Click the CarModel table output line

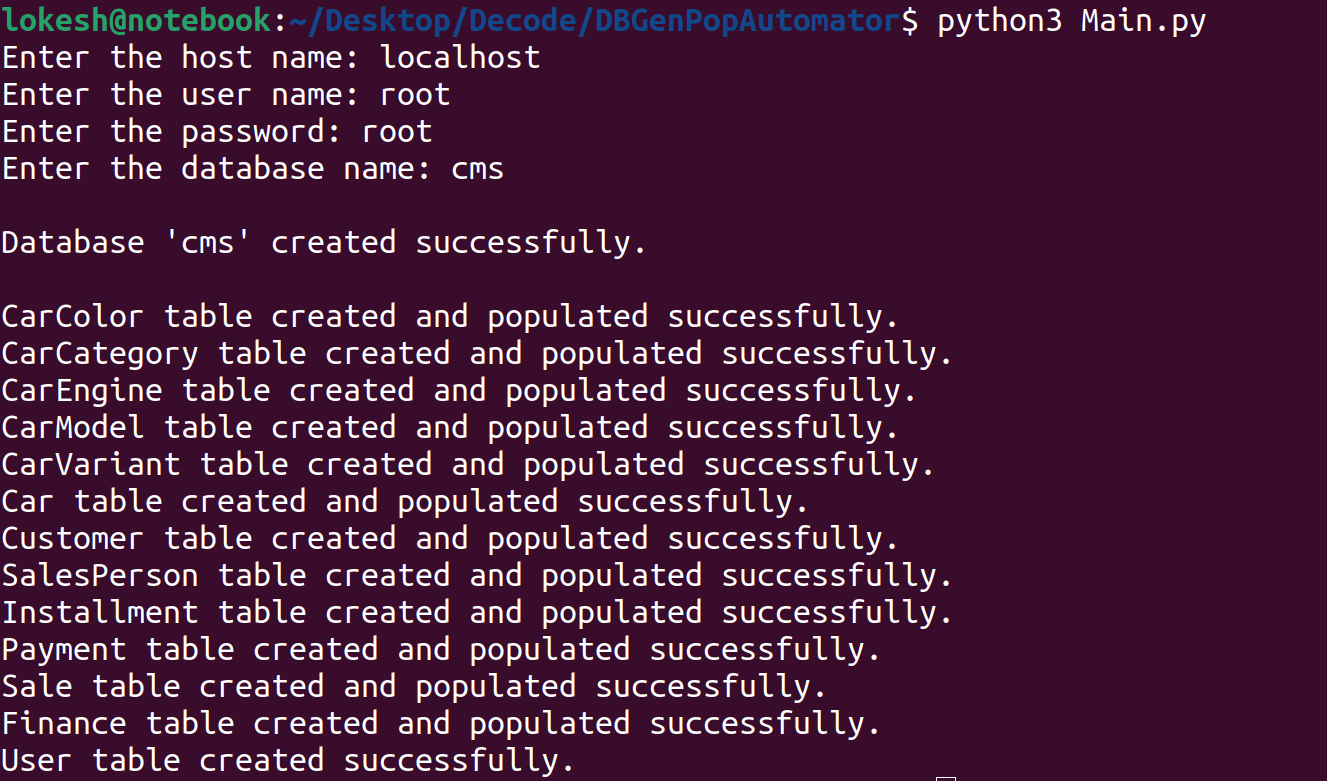point(450,427)
